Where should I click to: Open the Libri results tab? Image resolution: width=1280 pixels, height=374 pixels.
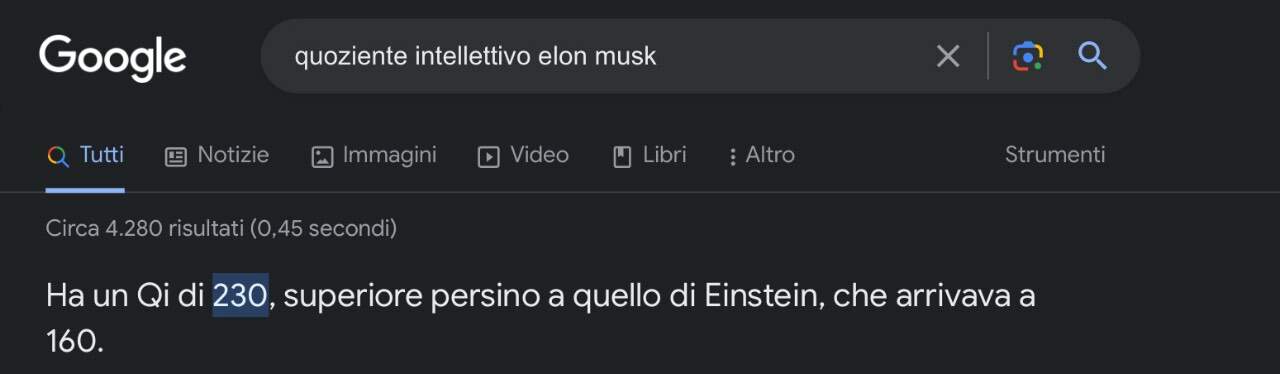click(x=649, y=155)
